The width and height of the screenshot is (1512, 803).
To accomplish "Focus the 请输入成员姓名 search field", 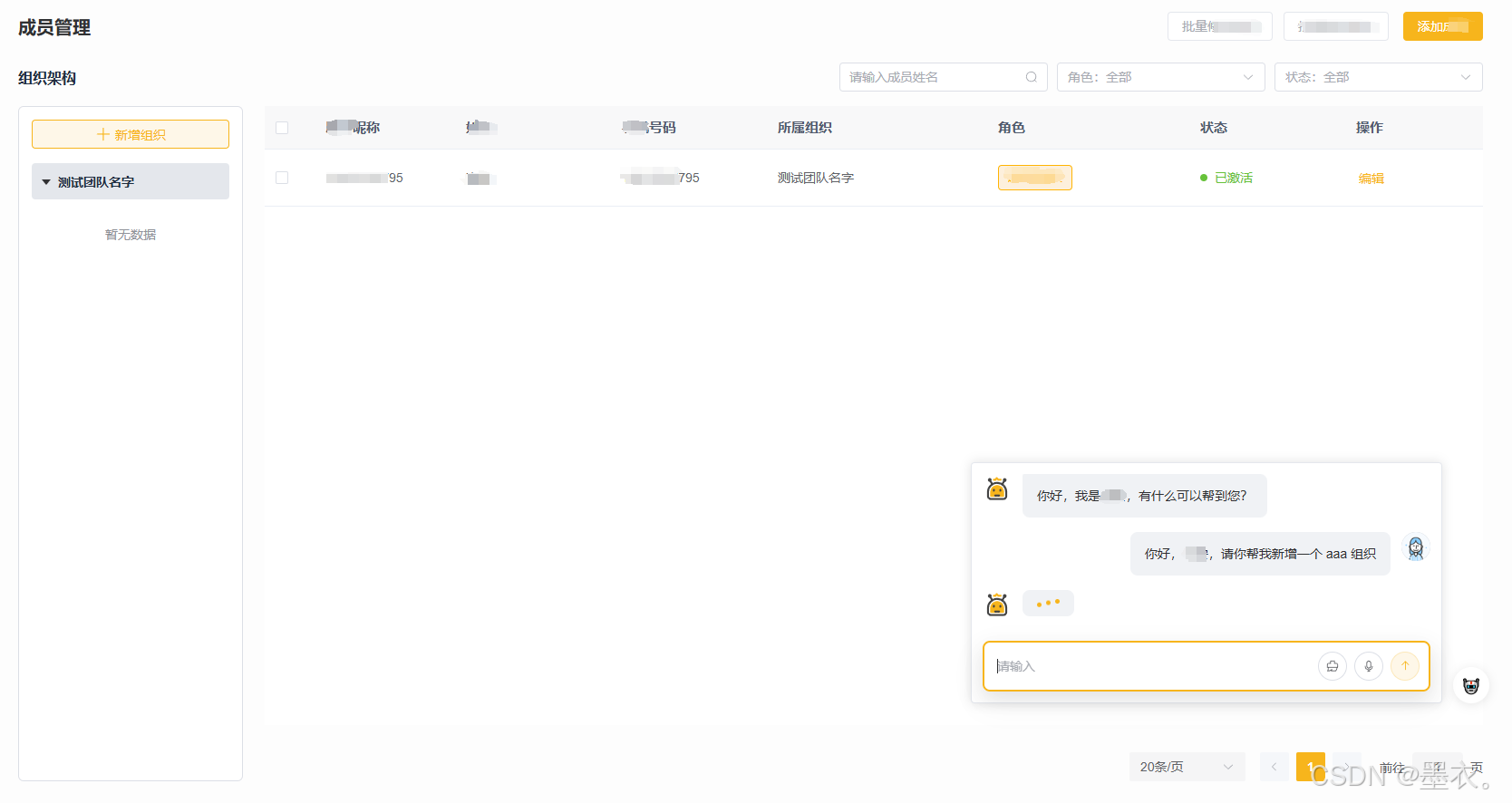I will (x=944, y=77).
